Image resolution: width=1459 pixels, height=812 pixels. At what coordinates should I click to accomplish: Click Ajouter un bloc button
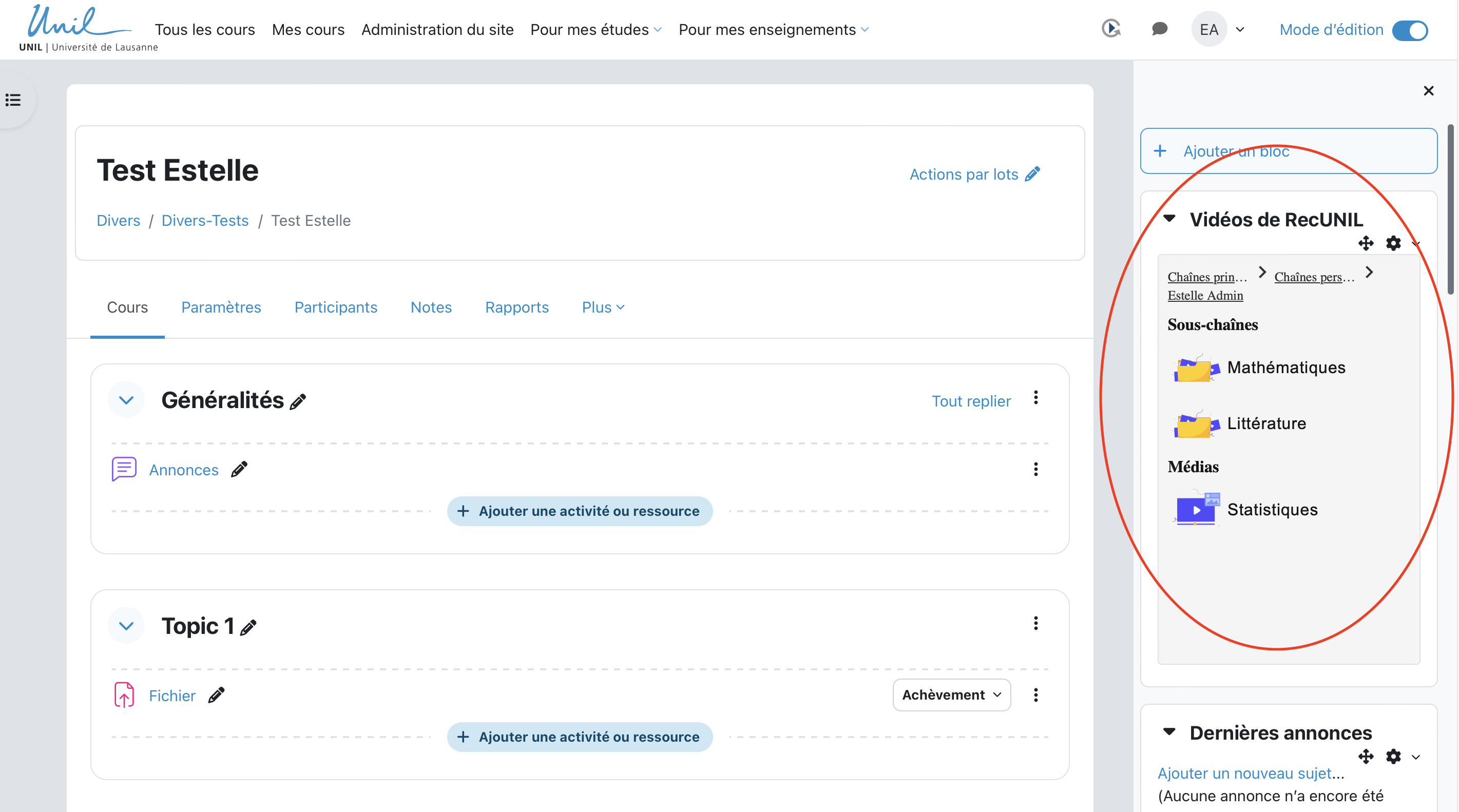coord(1288,151)
